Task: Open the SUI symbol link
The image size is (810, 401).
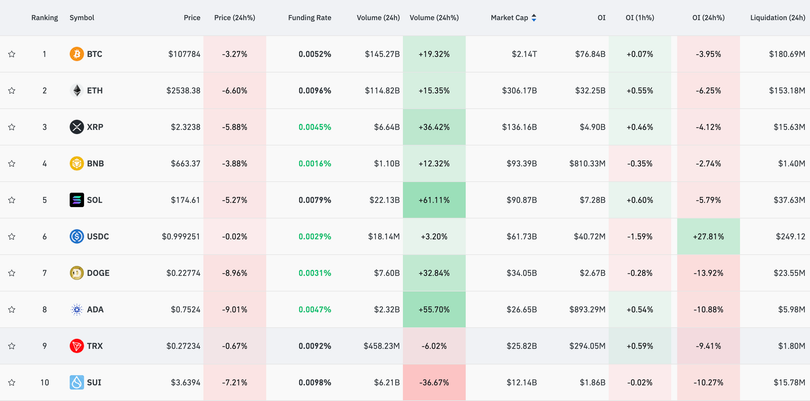Action: click(94, 383)
